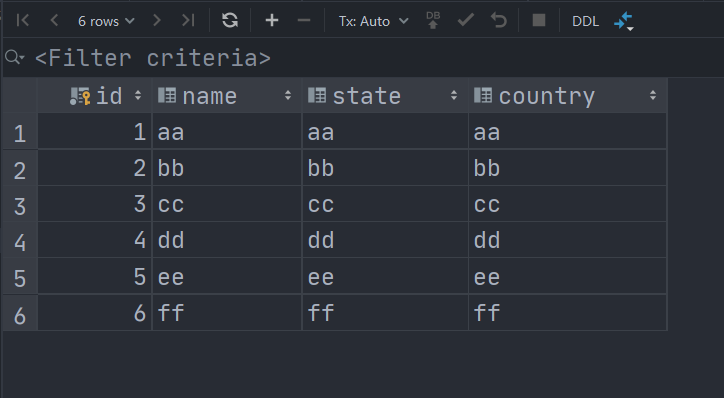Image resolution: width=724 pixels, height=398 pixels.
Task: Select the state cell 'ee'
Action: click(385, 276)
